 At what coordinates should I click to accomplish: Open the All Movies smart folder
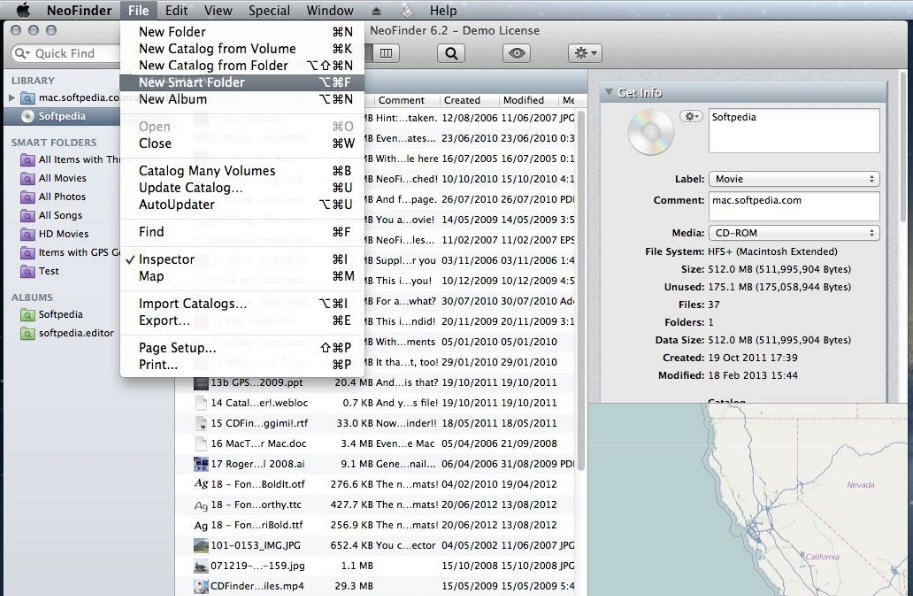point(60,178)
